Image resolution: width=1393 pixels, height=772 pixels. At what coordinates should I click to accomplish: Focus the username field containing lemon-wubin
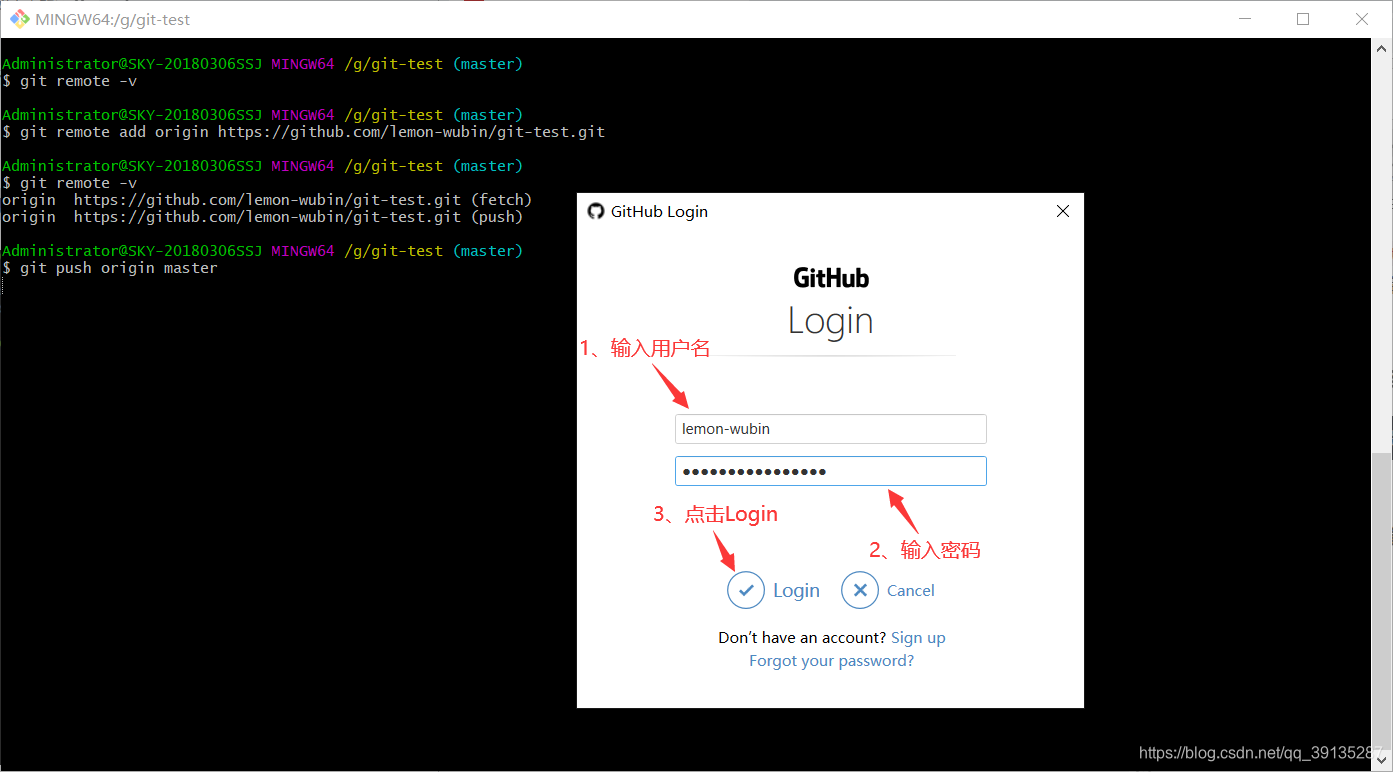tap(831, 429)
